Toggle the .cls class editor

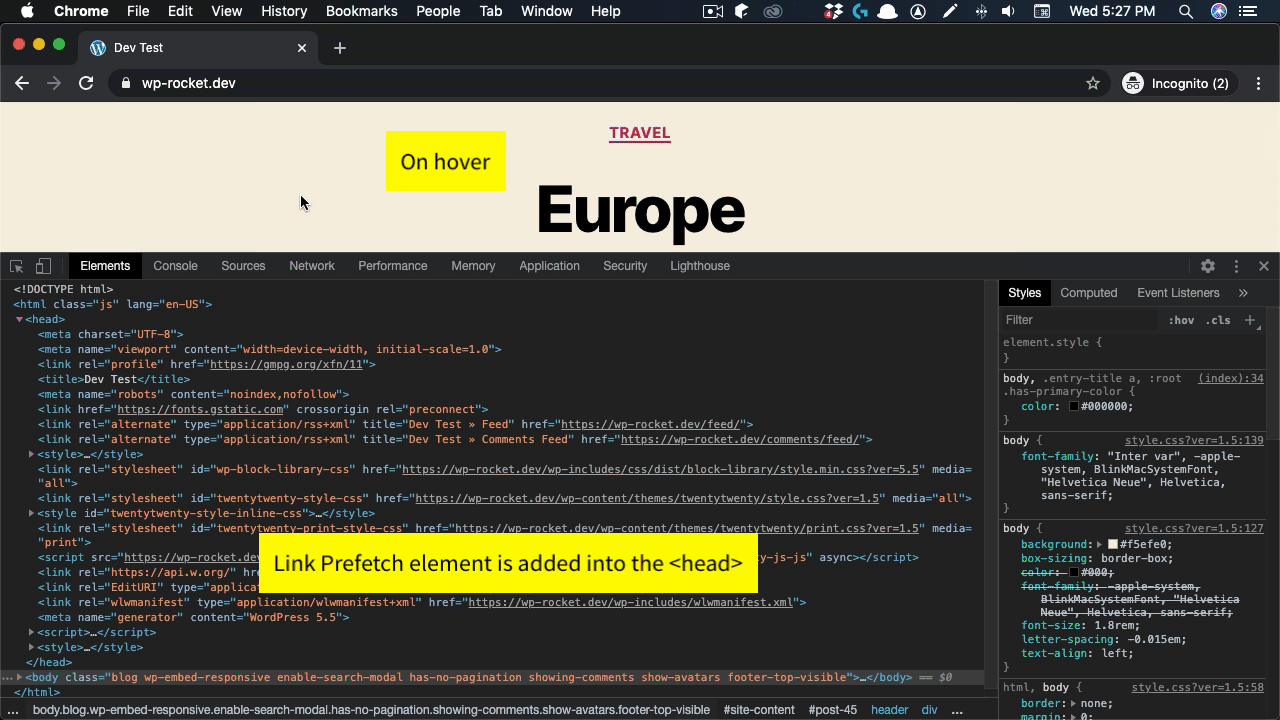(x=1218, y=320)
